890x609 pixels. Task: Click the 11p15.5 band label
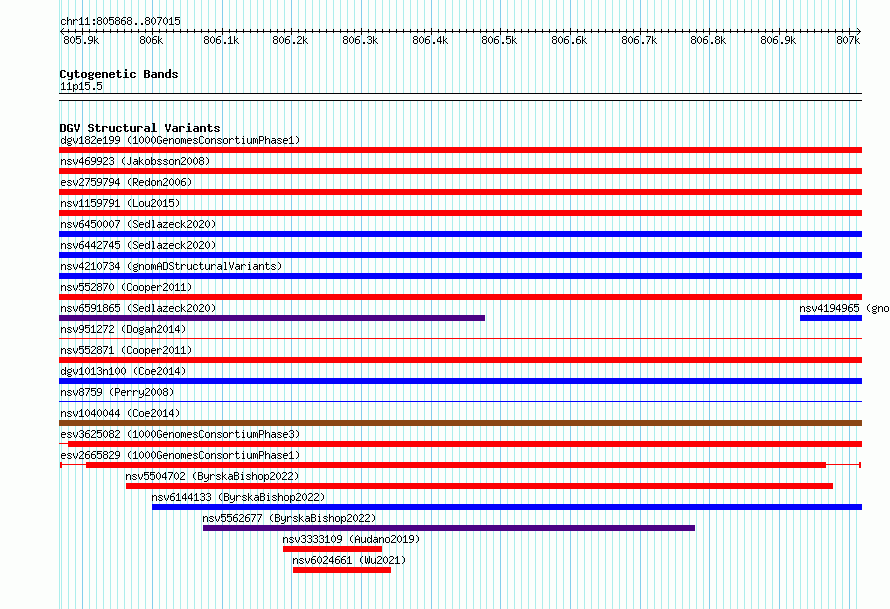81,86
